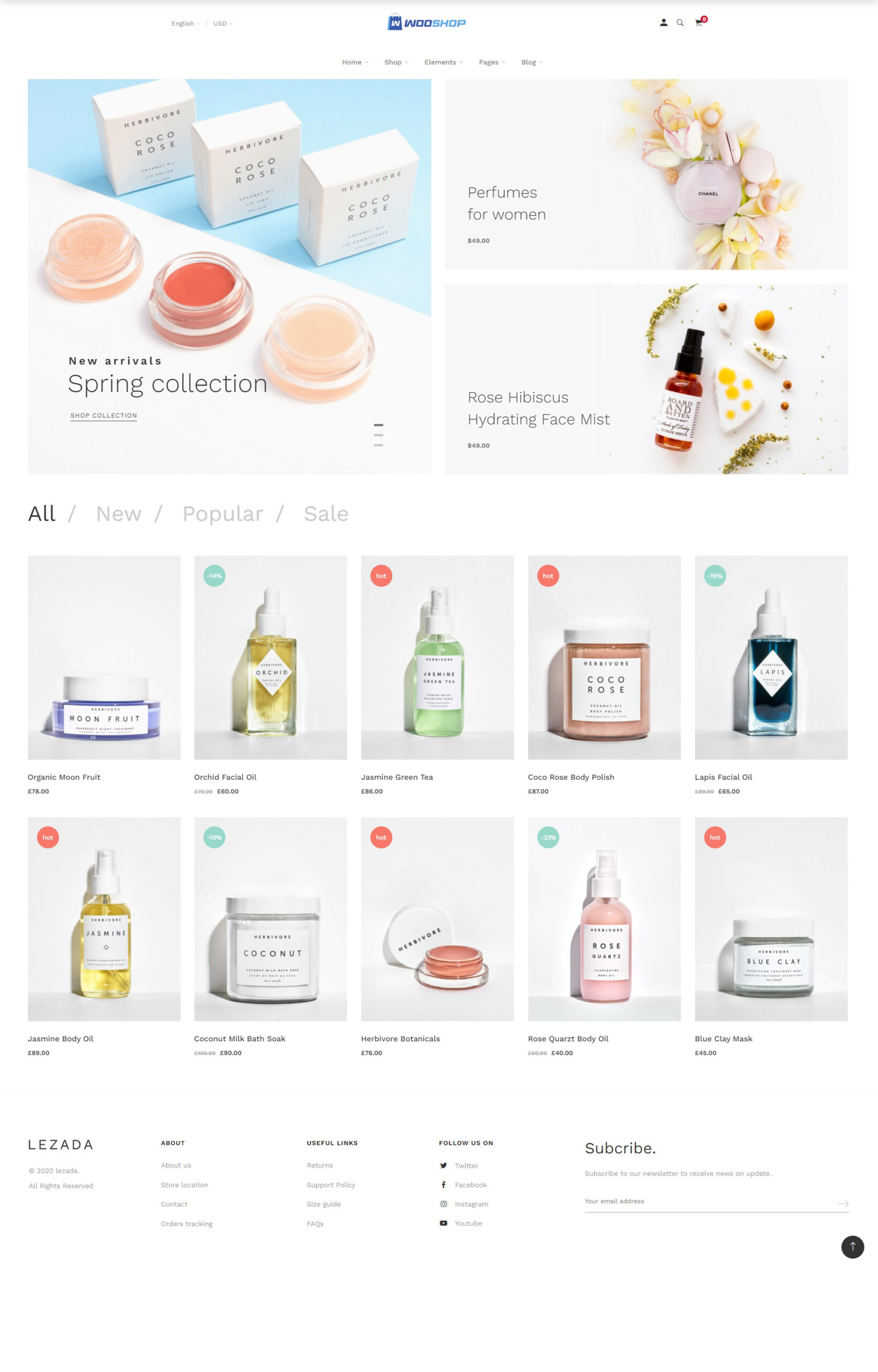The height and width of the screenshot is (1372, 878).
Task: Click the Instagram icon in footer
Action: [444, 1204]
